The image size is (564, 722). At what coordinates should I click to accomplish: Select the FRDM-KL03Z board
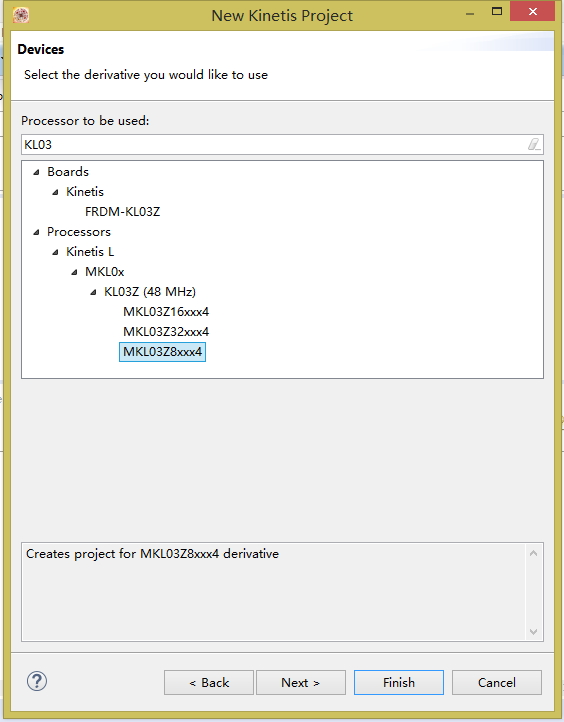[122, 212]
